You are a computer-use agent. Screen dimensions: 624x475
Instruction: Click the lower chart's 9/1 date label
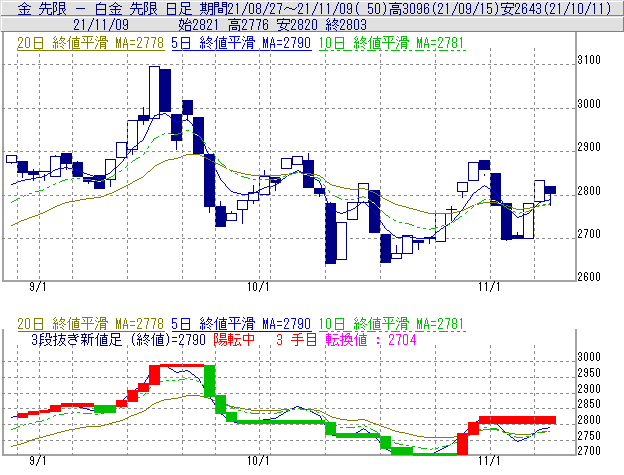[x=38, y=461]
